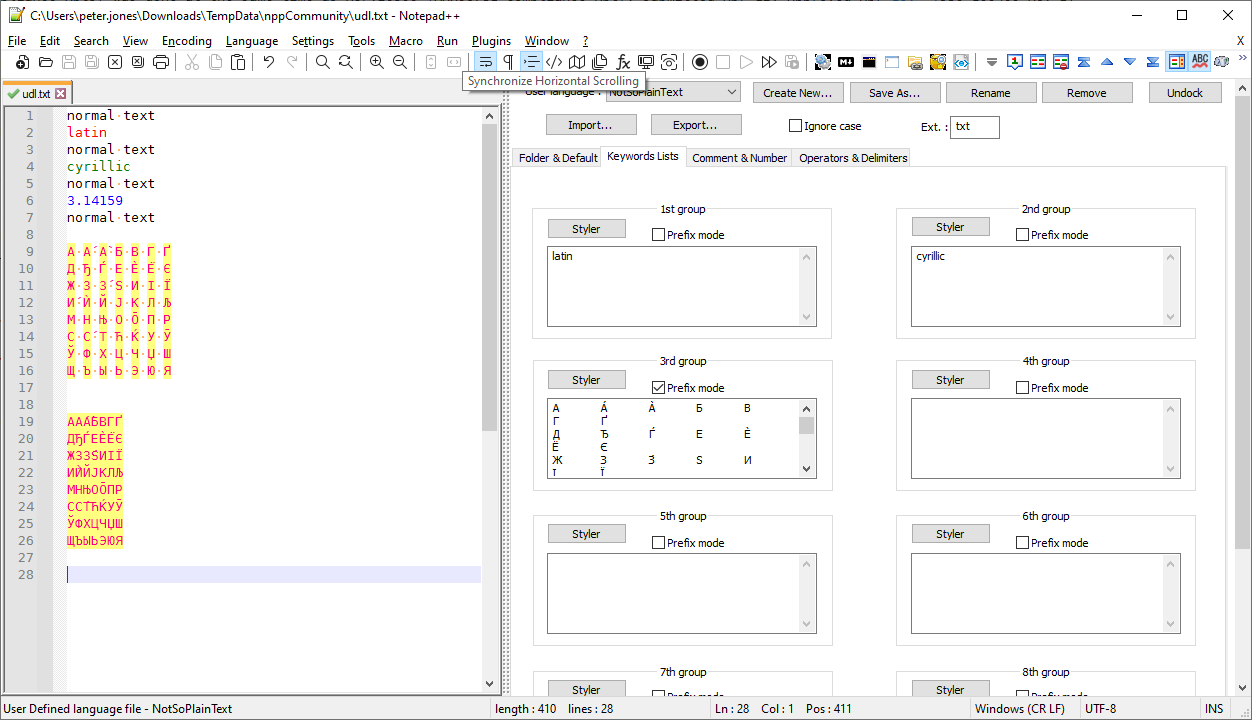This screenshot has height=720, width=1252.
Task: Click the Print toolbar icon
Action: (x=161, y=62)
